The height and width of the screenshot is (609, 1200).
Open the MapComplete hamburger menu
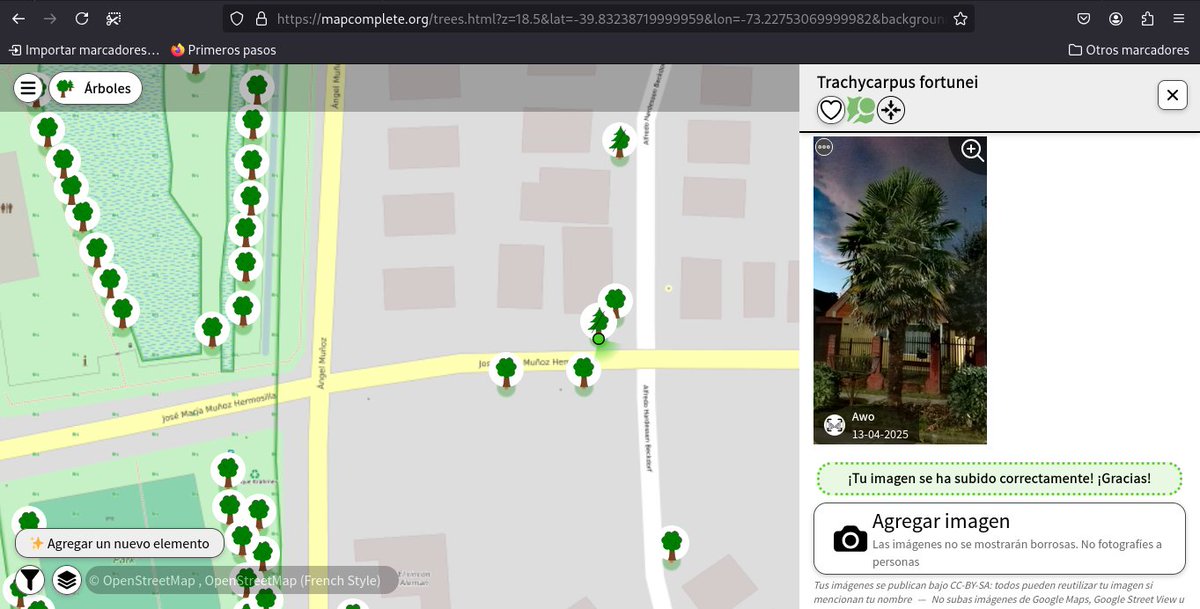click(28, 88)
